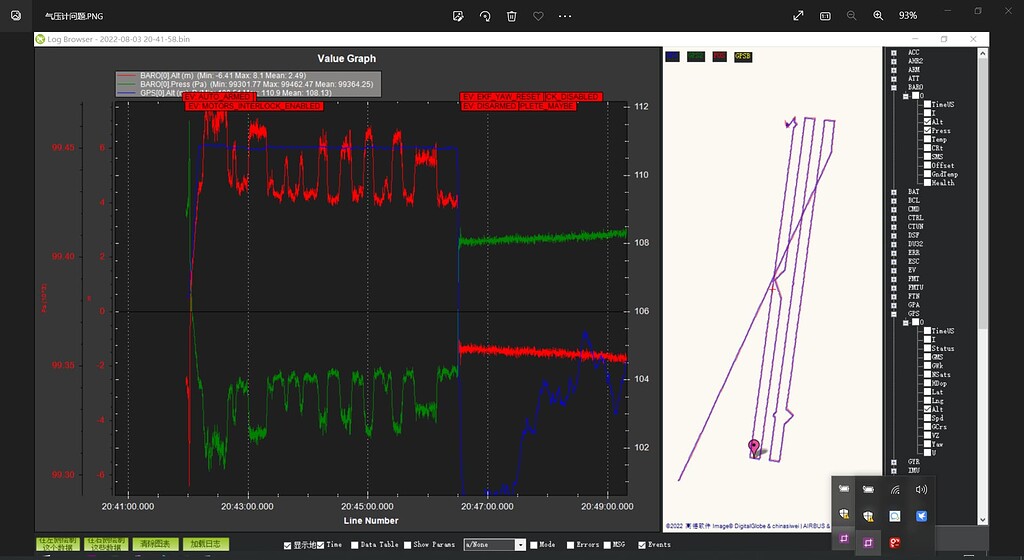Uncheck GPS Alt checkbox
Screen dimensions: 1024x560
[927, 409]
